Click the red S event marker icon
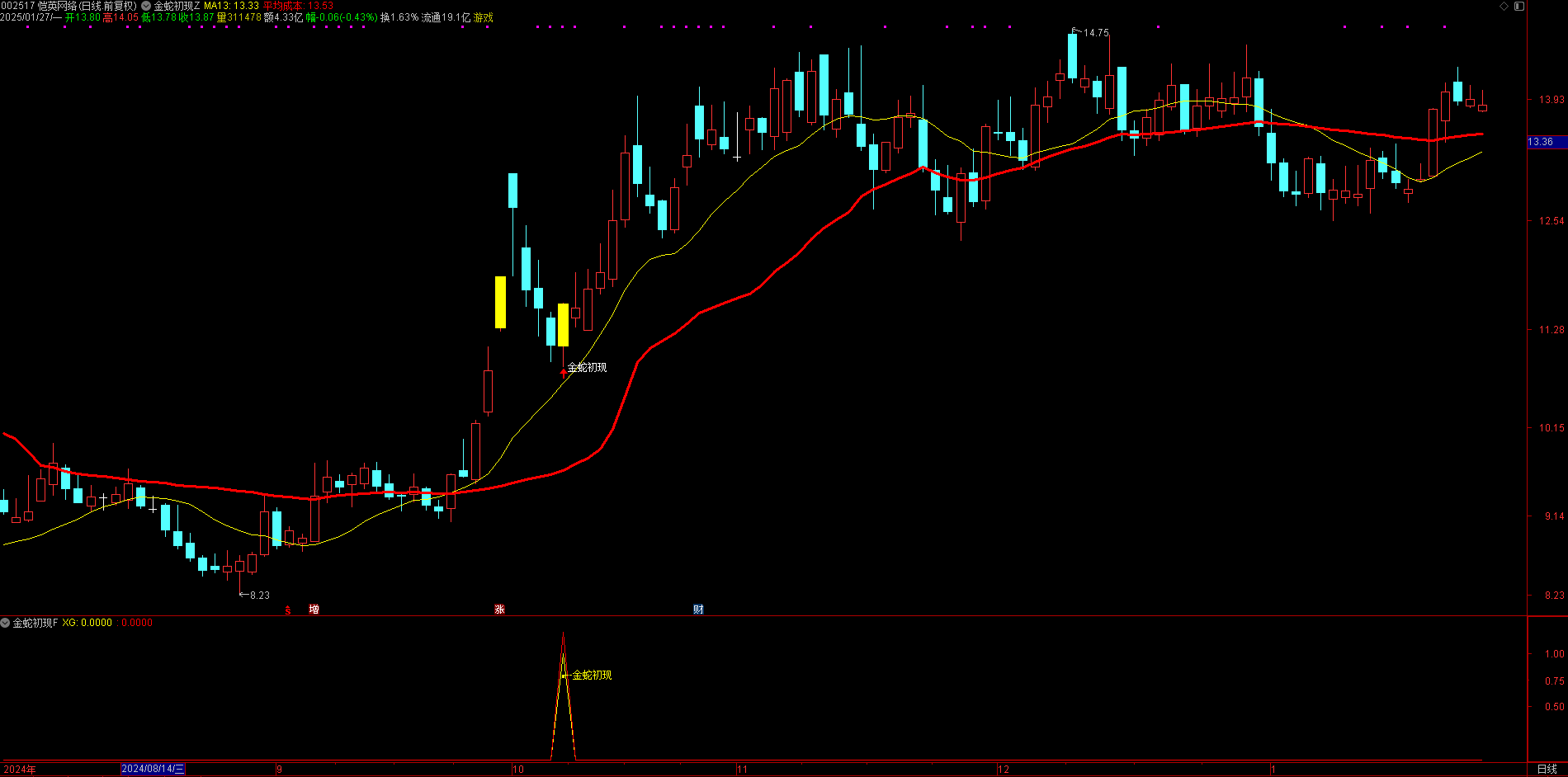This screenshot has width=1568, height=777. pyautogui.click(x=287, y=610)
